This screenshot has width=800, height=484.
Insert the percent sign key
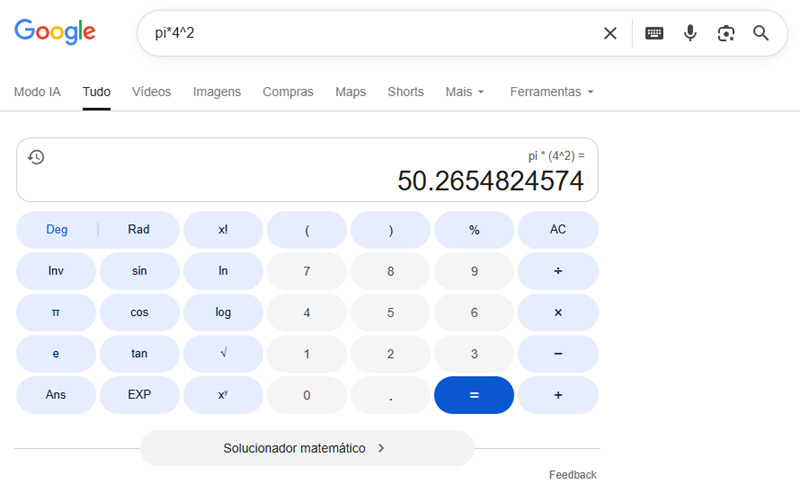click(474, 230)
